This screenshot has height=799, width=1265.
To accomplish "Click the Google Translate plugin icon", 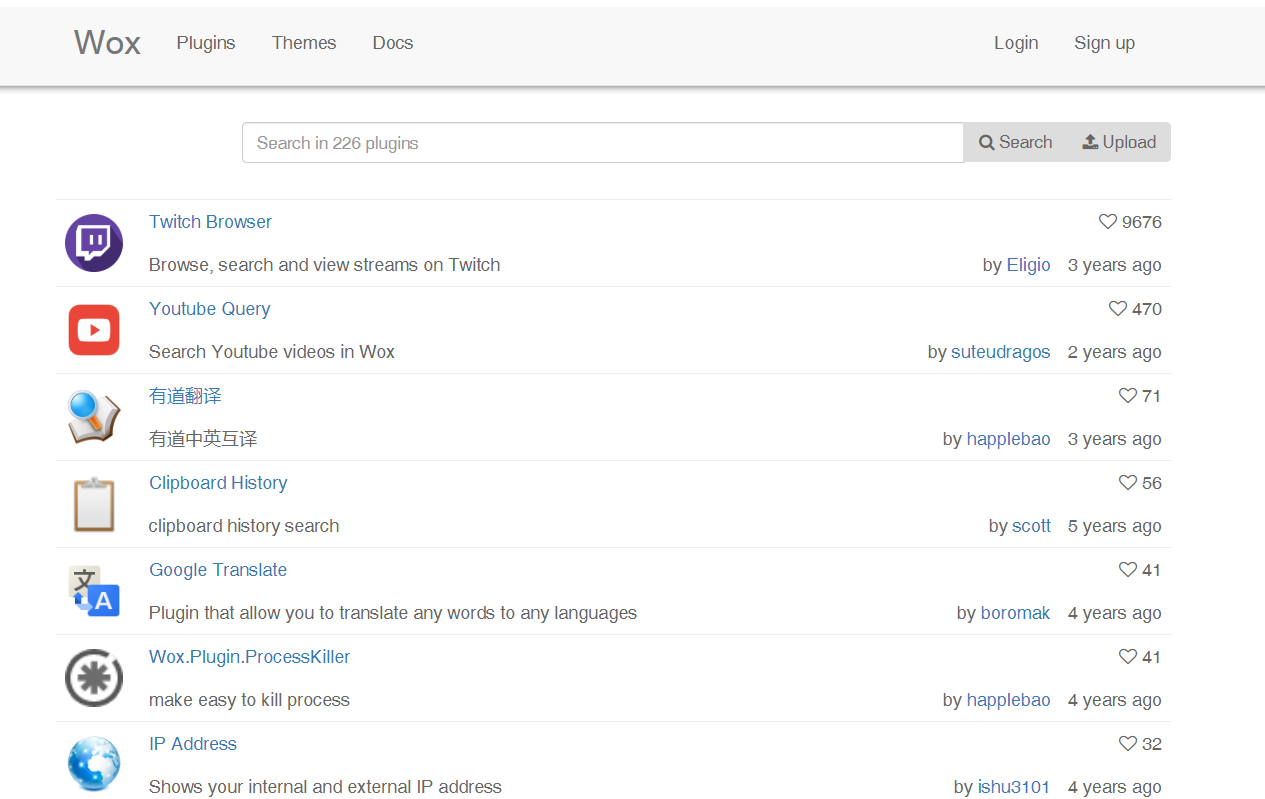I will pos(94,591).
